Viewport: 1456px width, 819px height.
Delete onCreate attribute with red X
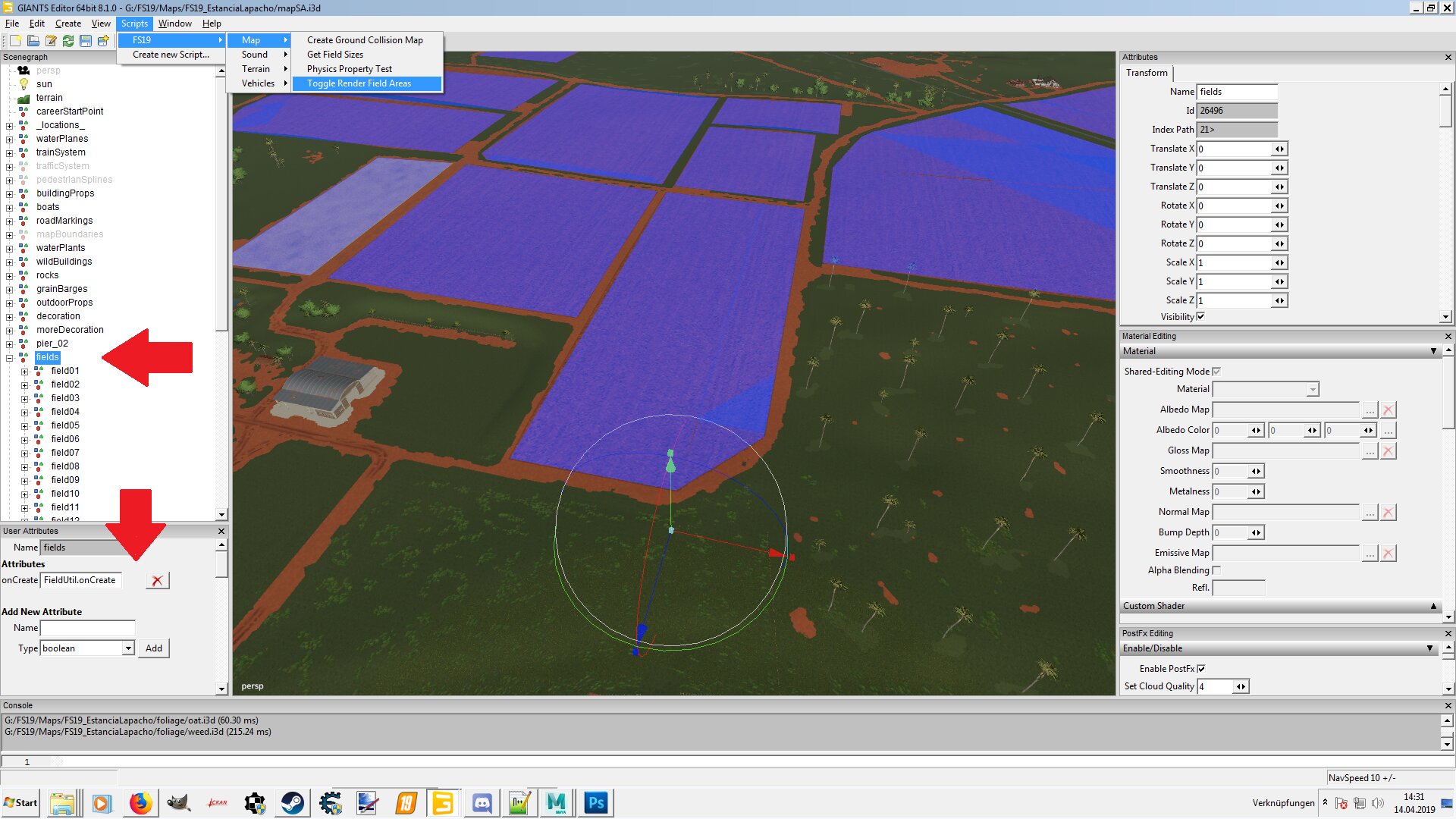tap(157, 581)
